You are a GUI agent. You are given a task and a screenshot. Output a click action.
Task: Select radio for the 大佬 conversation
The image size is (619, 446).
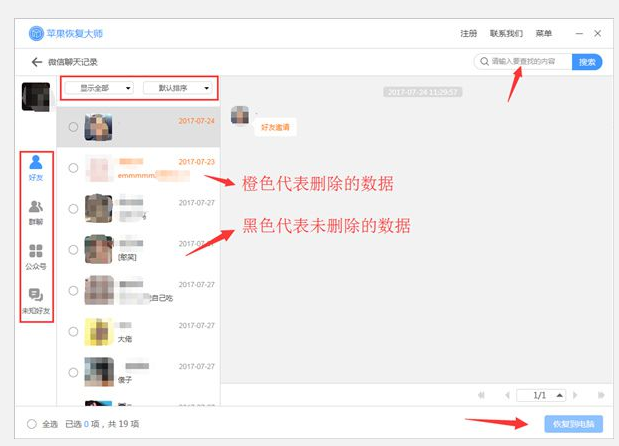tap(73, 332)
